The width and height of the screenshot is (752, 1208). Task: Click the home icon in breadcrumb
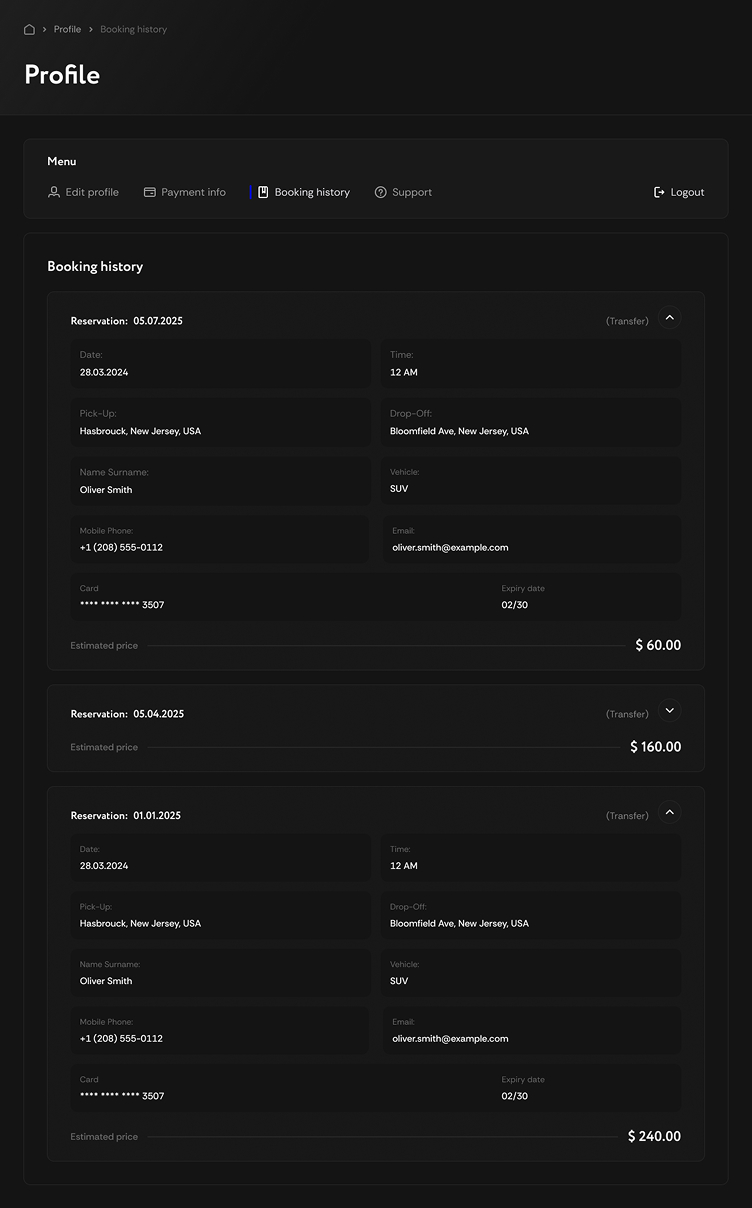coord(29,29)
